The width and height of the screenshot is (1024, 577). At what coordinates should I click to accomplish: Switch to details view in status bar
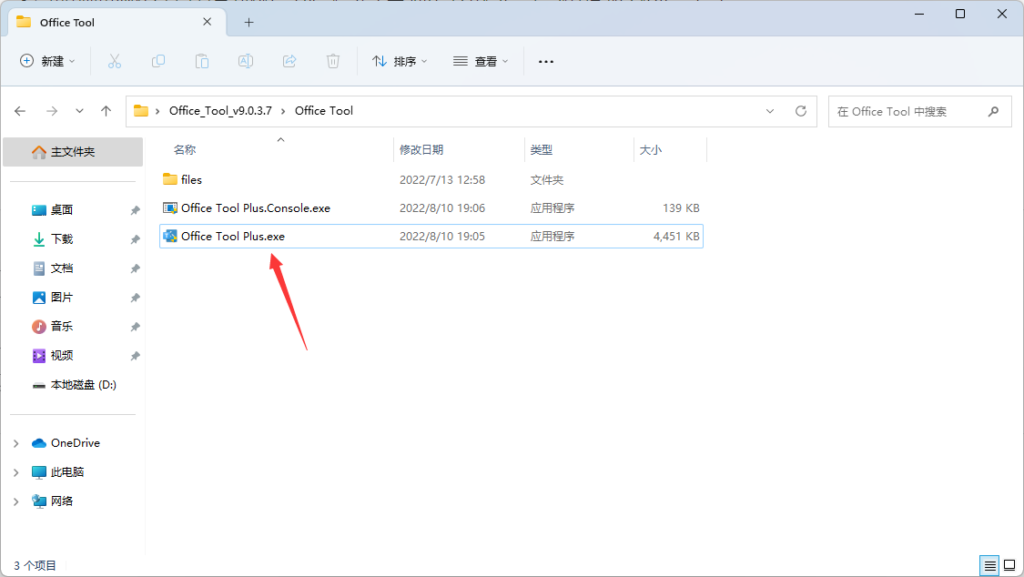point(989,565)
